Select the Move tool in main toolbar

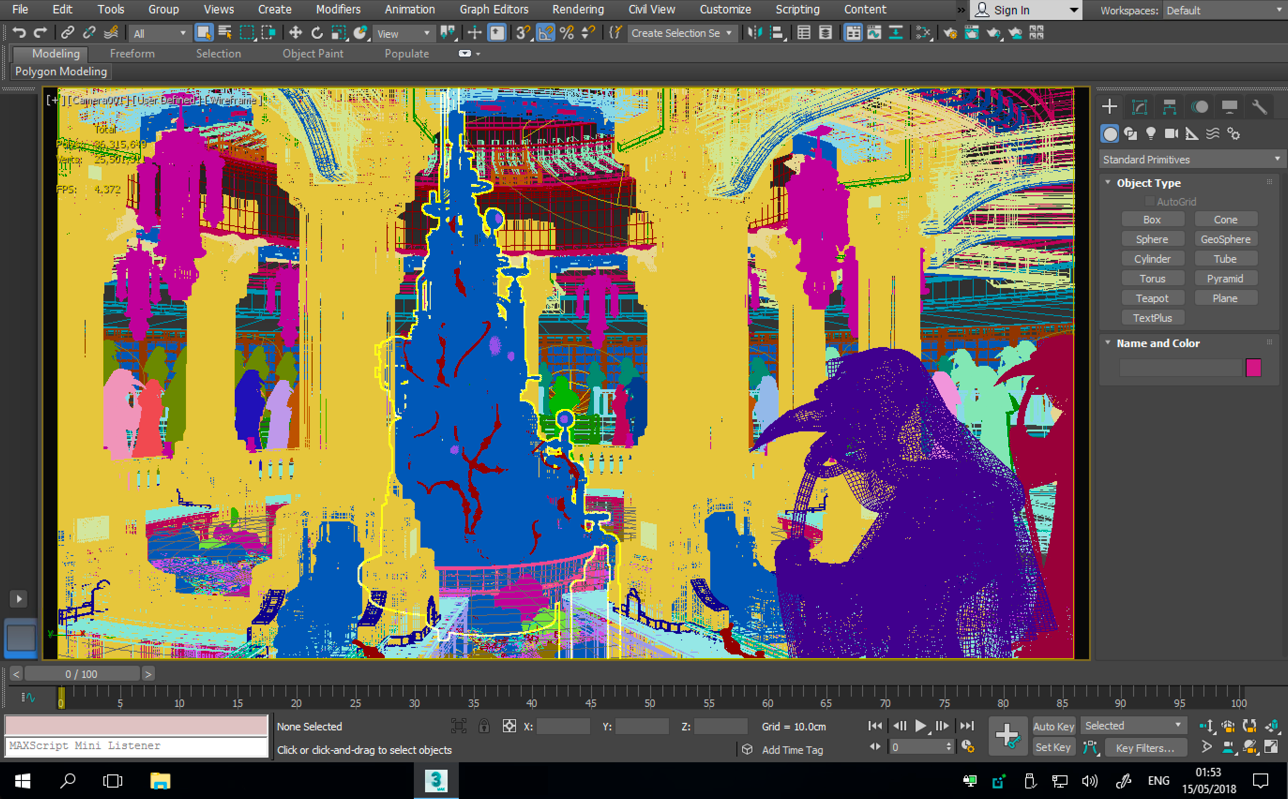point(295,33)
